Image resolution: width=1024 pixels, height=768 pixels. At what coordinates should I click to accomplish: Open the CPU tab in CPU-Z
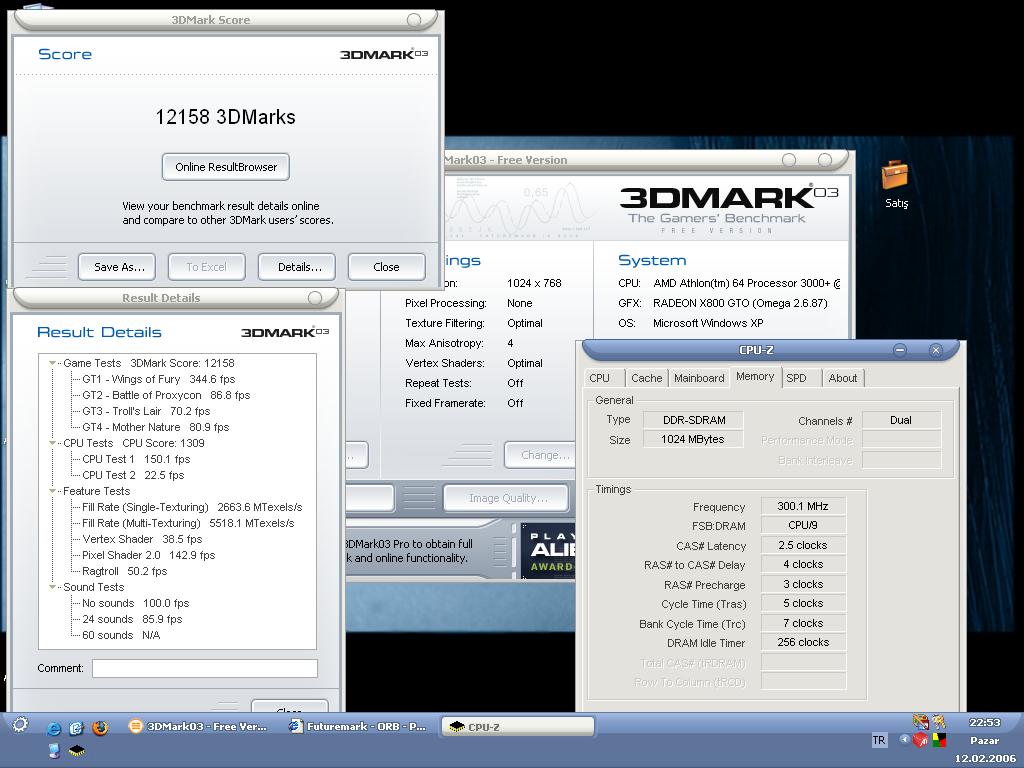600,378
